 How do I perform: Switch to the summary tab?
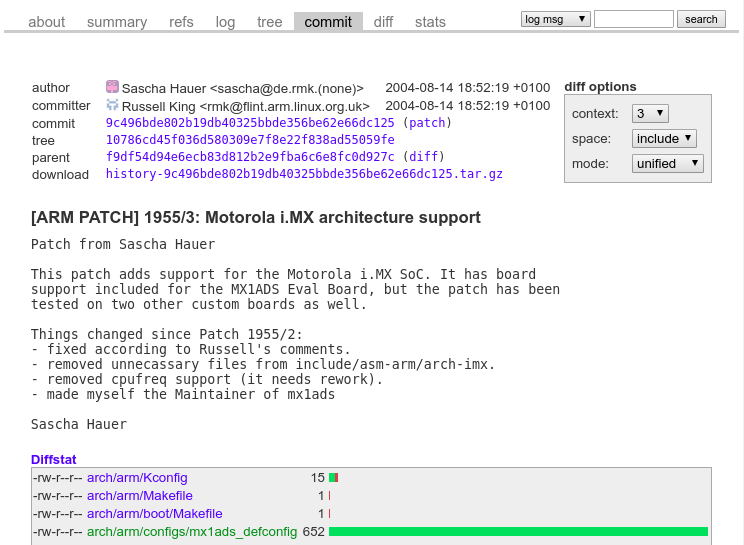[x=117, y=22]
